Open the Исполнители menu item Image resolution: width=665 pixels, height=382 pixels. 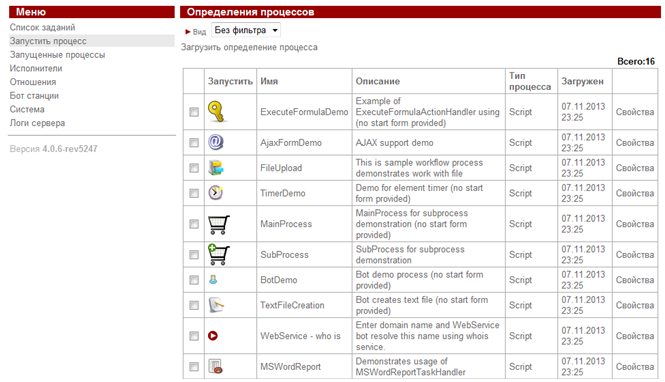coord(36,68)
